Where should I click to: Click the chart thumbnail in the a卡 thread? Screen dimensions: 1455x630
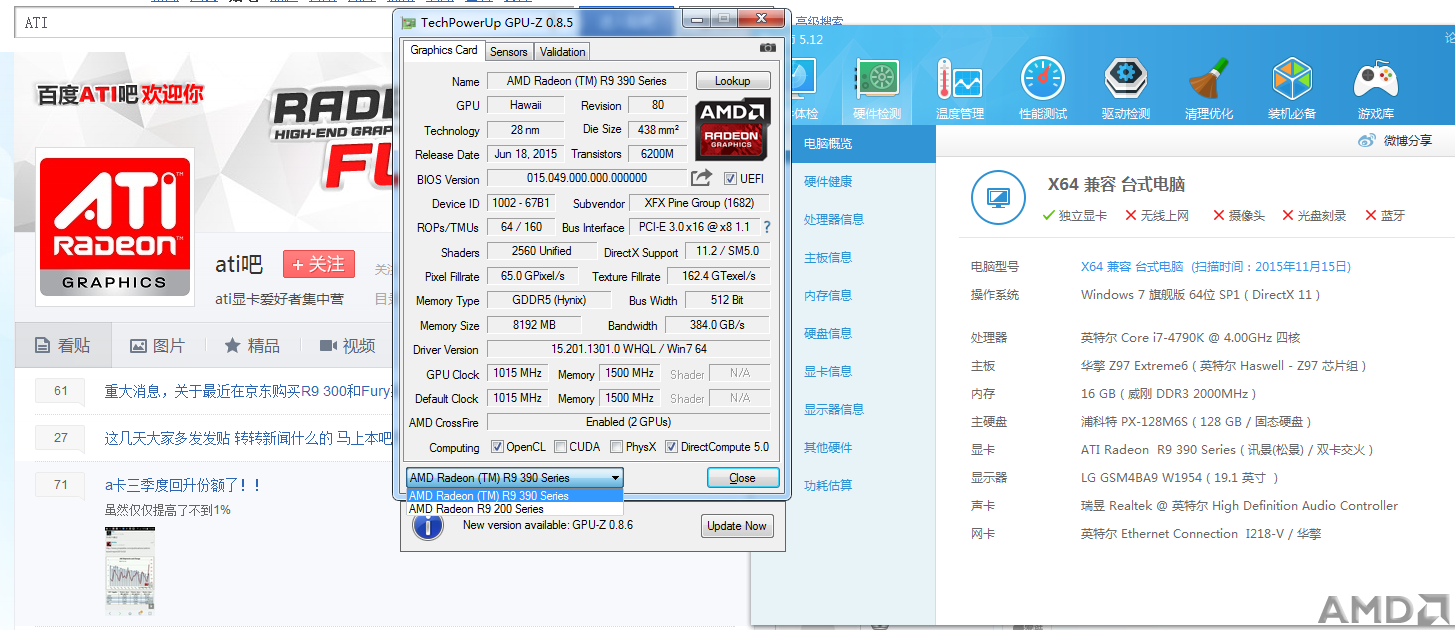pos(130,570)
